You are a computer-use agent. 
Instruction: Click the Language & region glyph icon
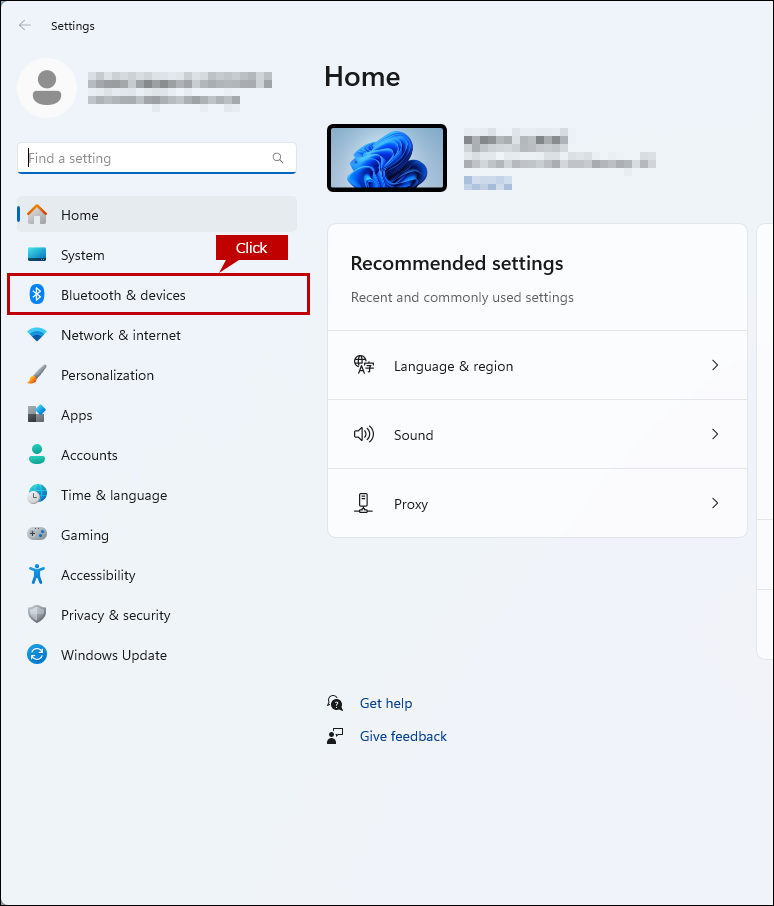[x=363, y=365]
